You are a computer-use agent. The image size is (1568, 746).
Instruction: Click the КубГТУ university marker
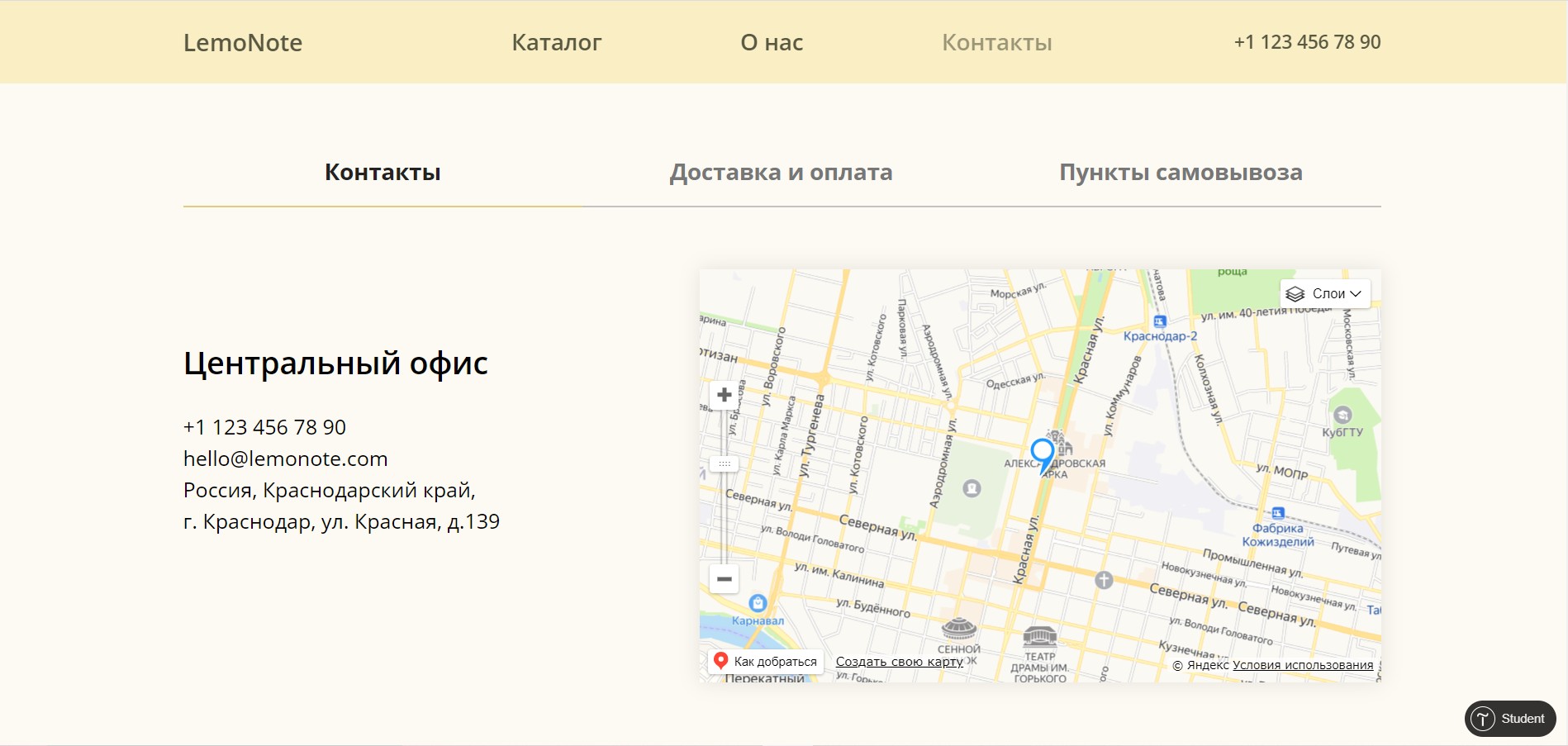(x=1343, y=415)
